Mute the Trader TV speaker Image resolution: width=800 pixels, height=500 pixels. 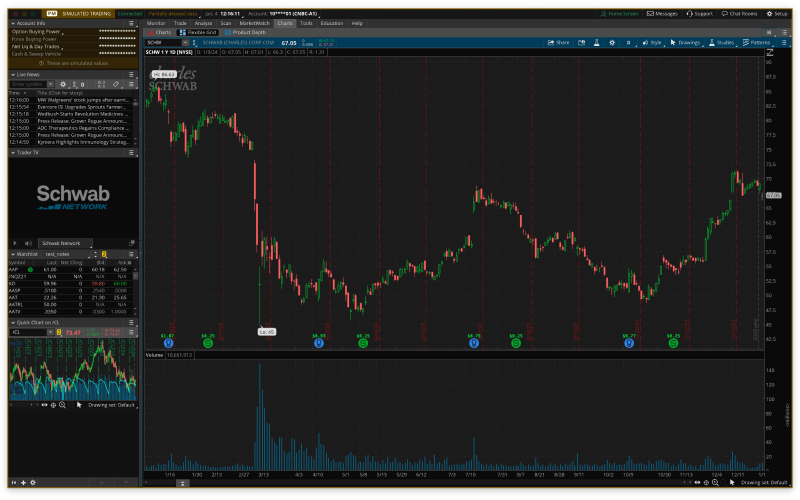30,243
